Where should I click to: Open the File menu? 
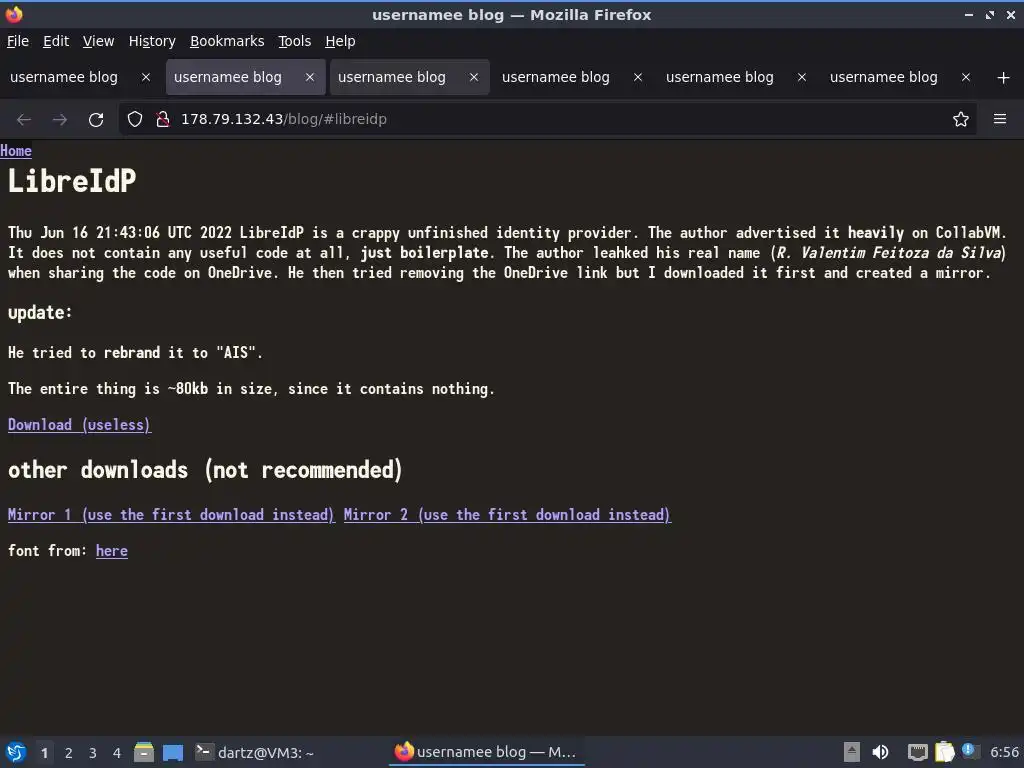(x=18, y=41)
